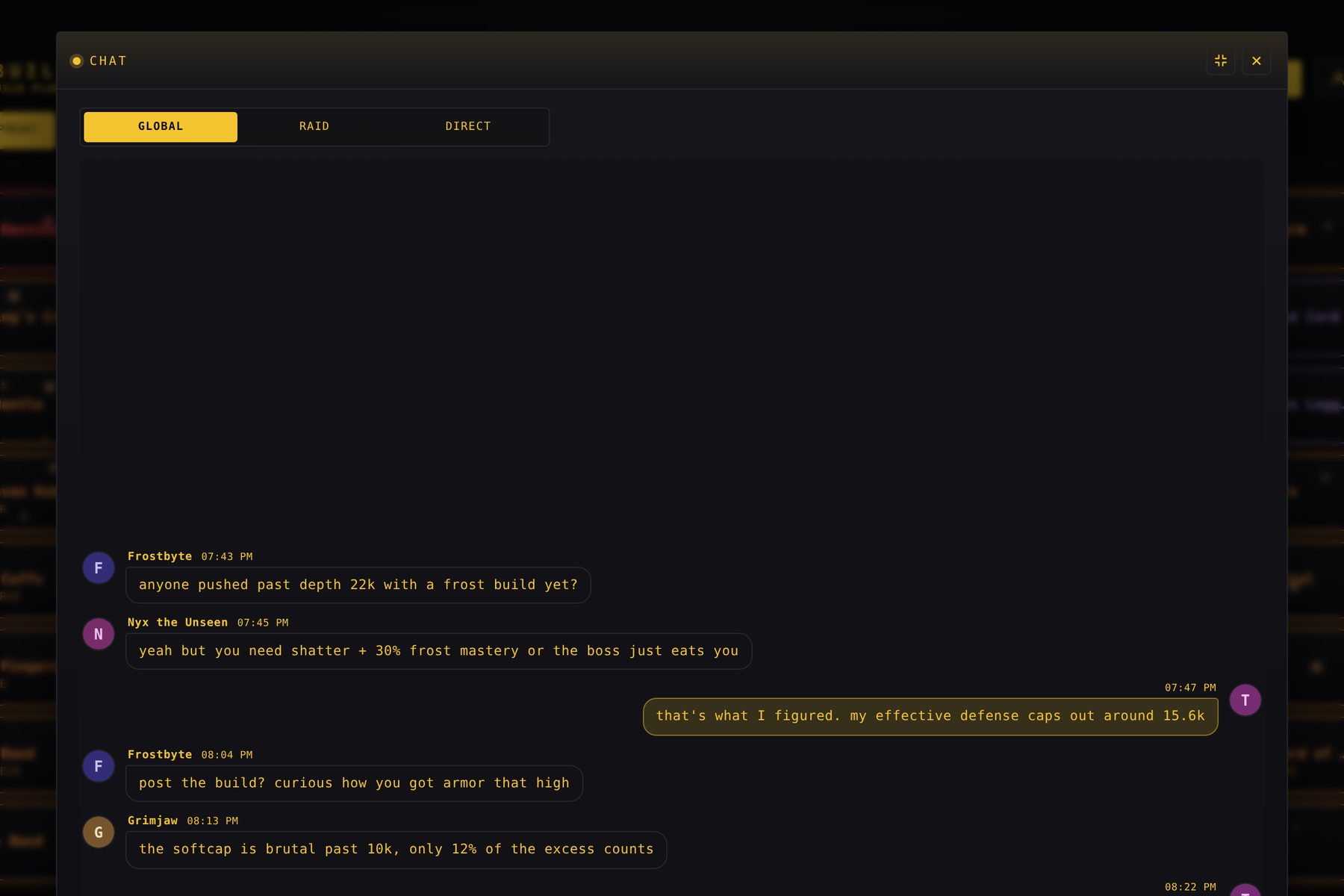Select the message "post the build? curious"
1344x896 pixels.
354,783
